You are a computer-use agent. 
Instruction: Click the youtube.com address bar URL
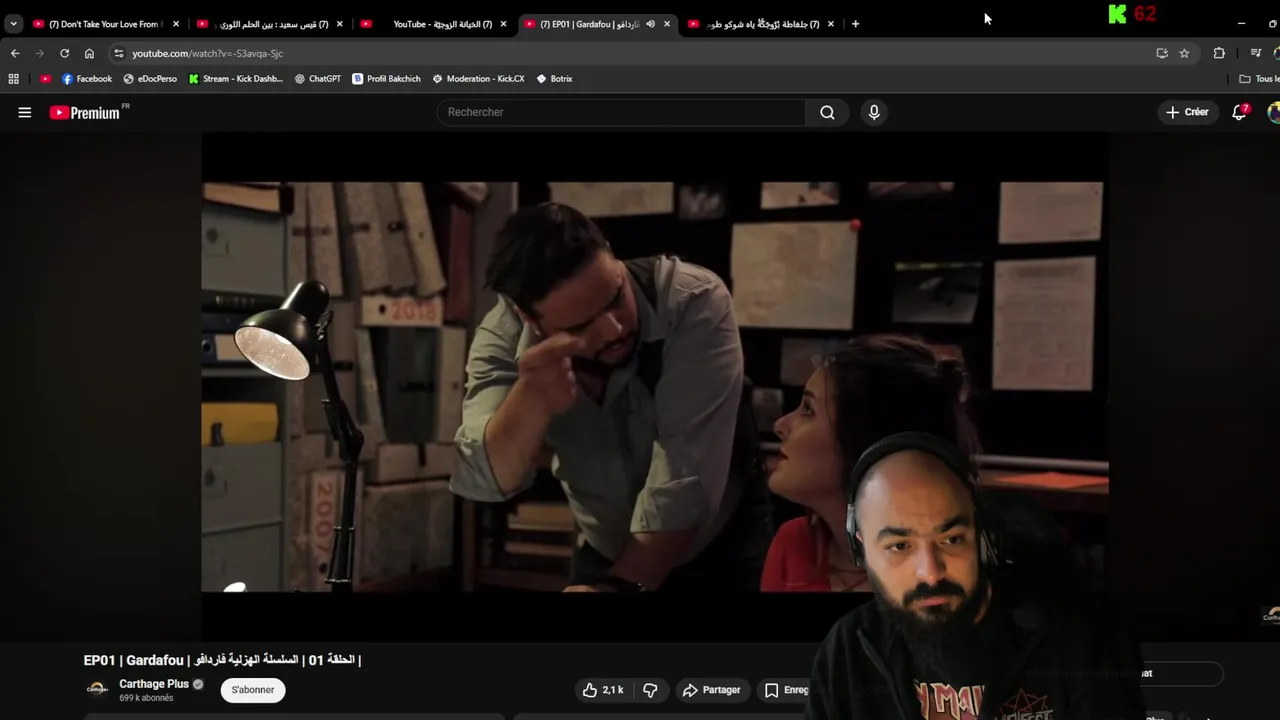click(x=207, y=53)
